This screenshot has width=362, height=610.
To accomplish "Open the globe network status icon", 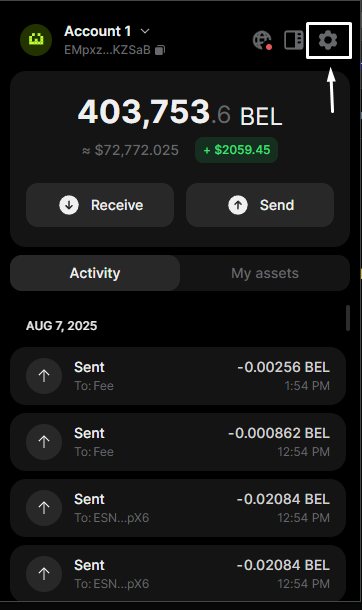I will pos(262,40).
